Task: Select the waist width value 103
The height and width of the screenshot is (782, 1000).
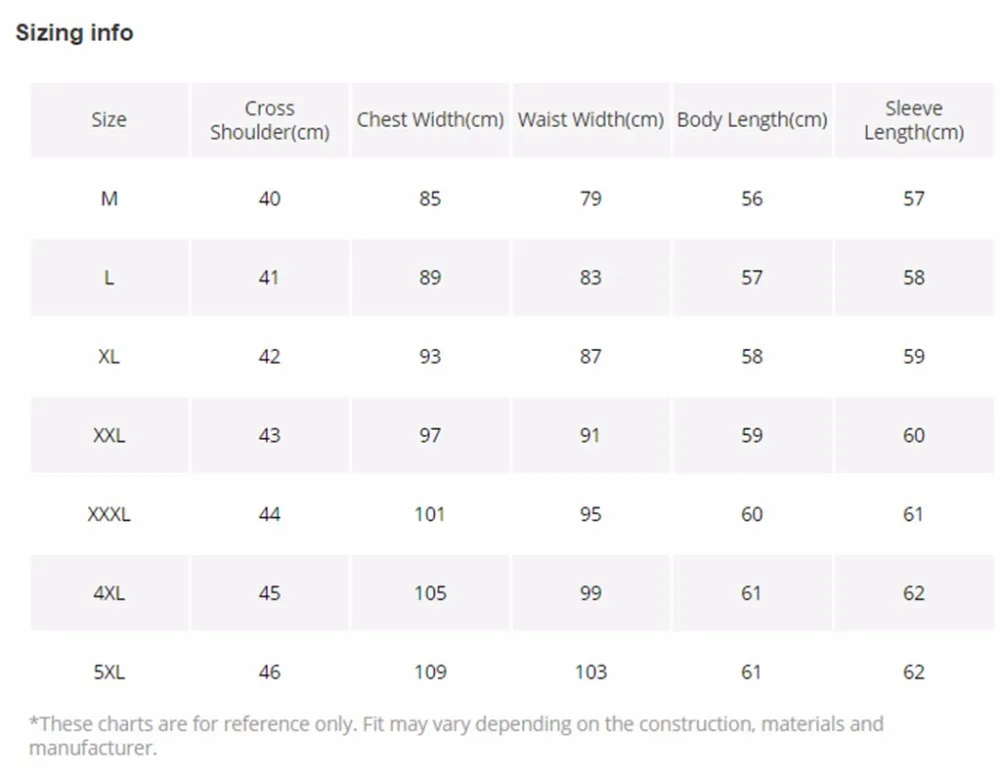Action: coord(591,673)
